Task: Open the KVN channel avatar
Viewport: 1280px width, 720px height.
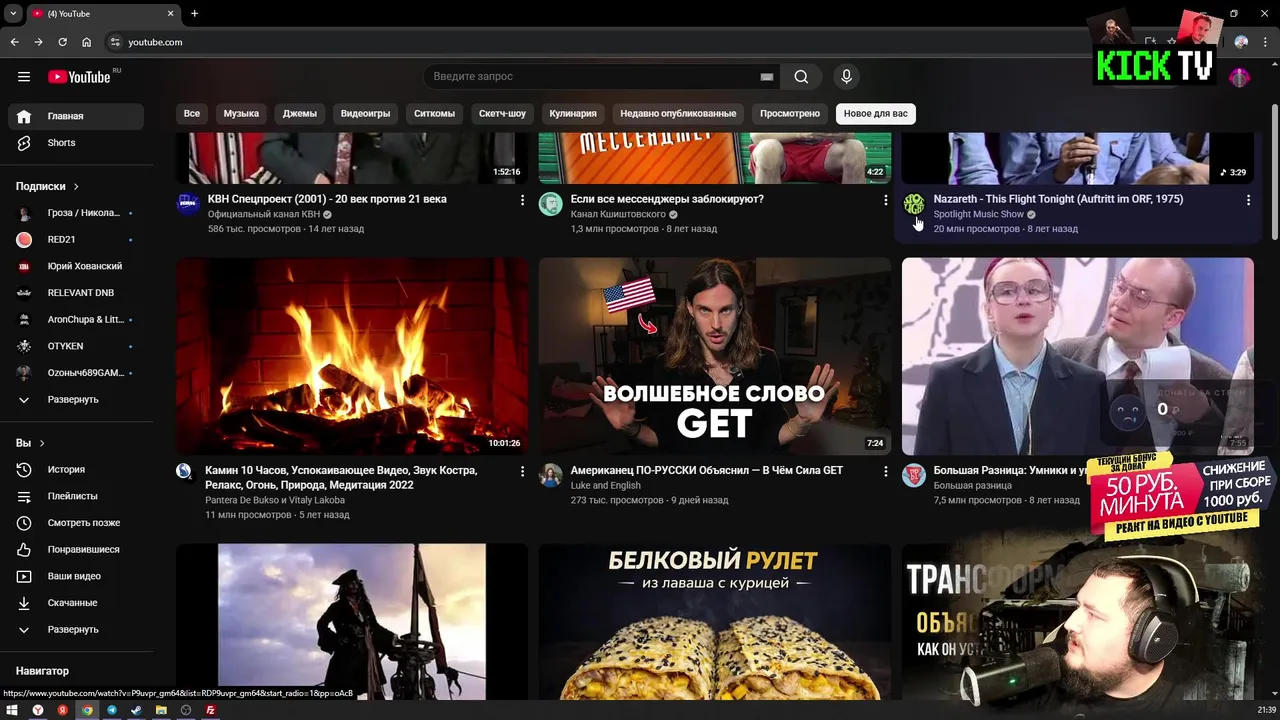Action: pos(188,204)
